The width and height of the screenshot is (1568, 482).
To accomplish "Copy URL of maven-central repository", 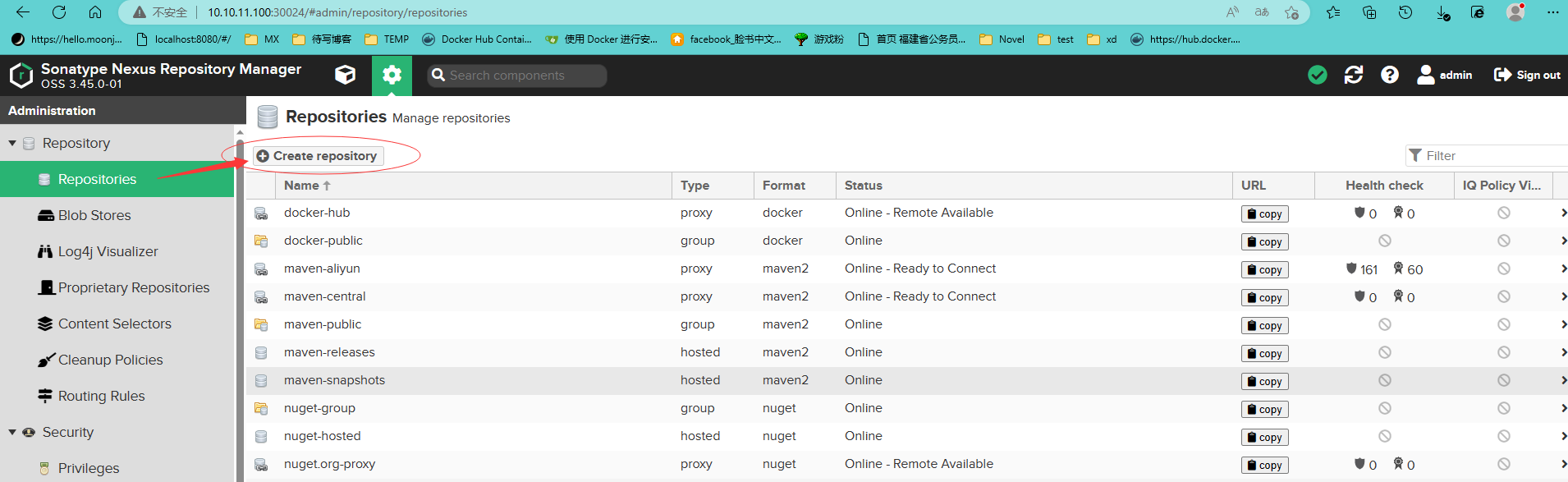I will click(1264, 297).
